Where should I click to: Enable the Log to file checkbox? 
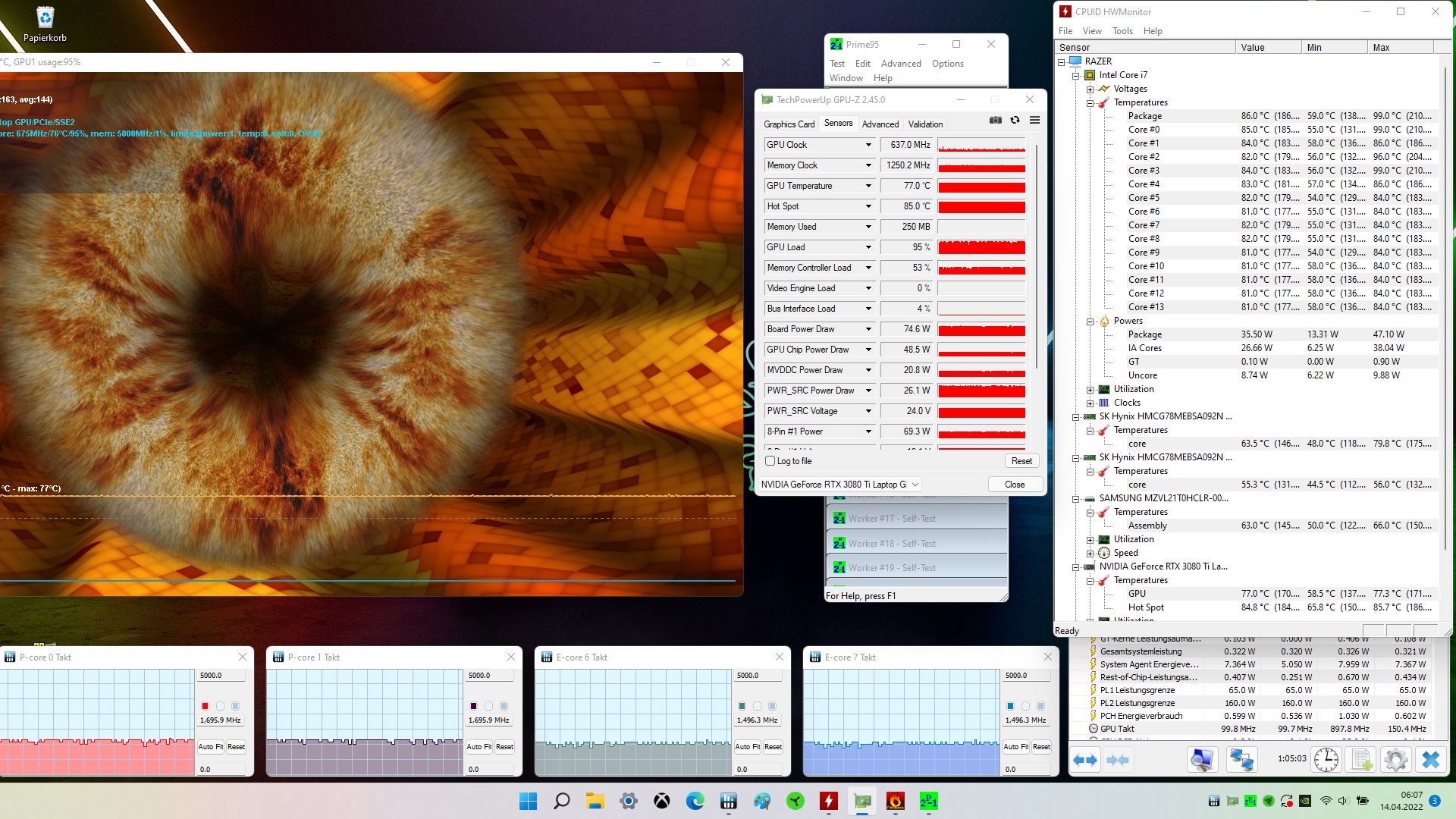point(770,461)
